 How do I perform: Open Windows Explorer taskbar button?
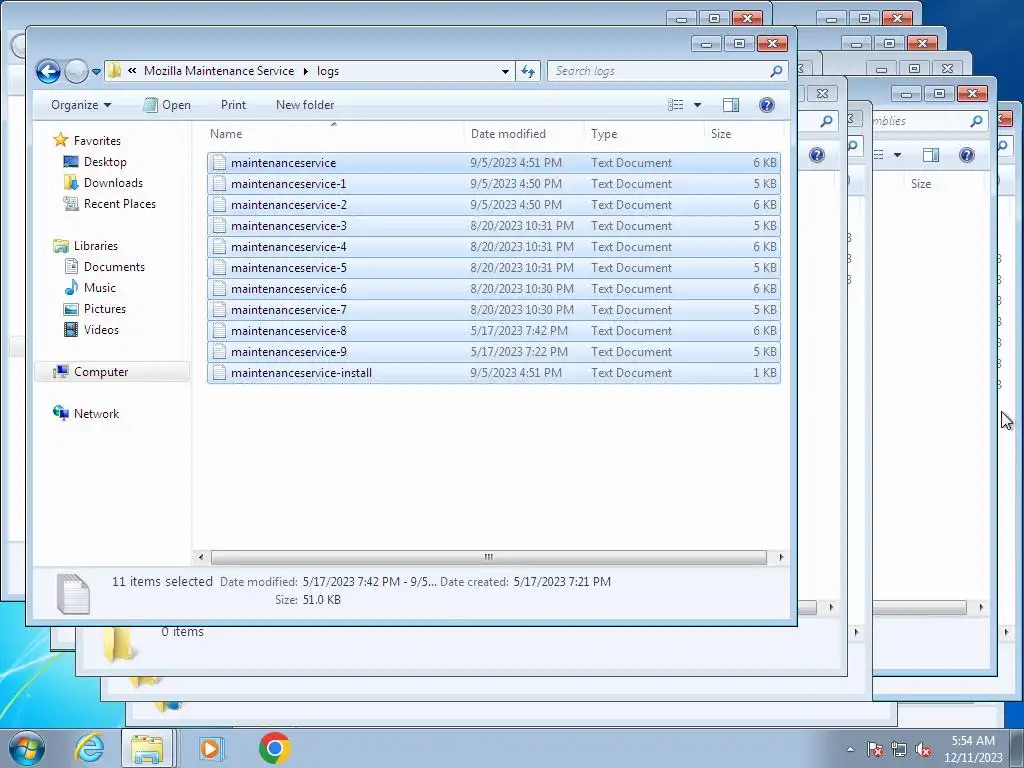(x=147, y=748)
